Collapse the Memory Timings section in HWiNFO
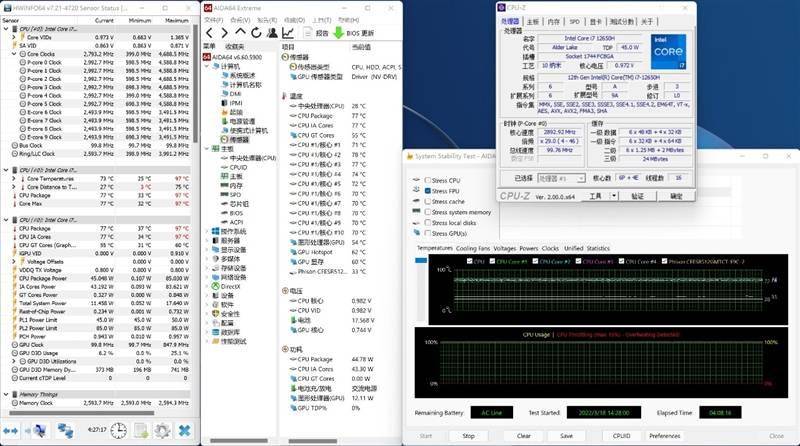800x446 pixels. pos(6,394)
